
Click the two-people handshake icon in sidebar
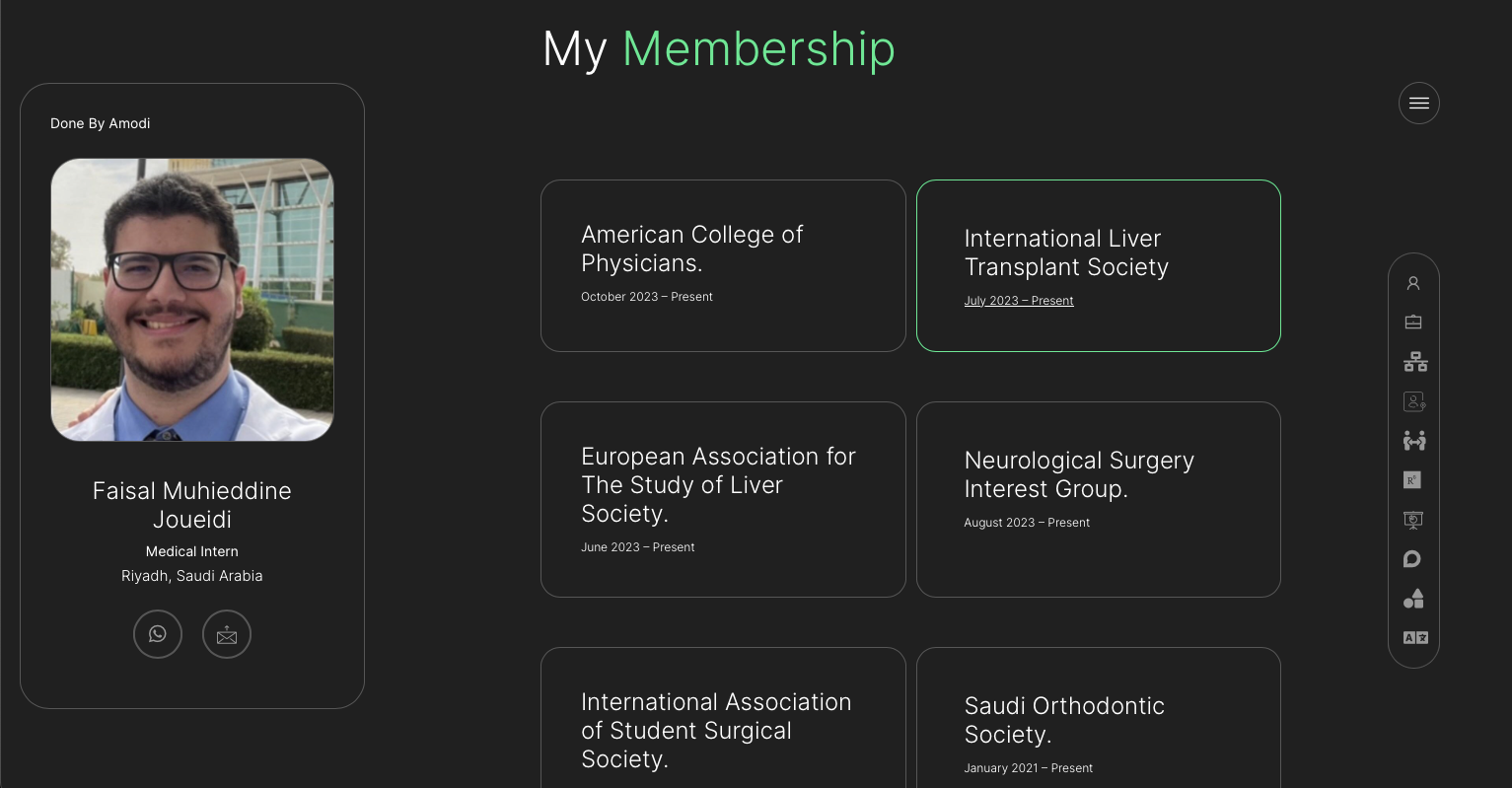tap(1414, 441)
